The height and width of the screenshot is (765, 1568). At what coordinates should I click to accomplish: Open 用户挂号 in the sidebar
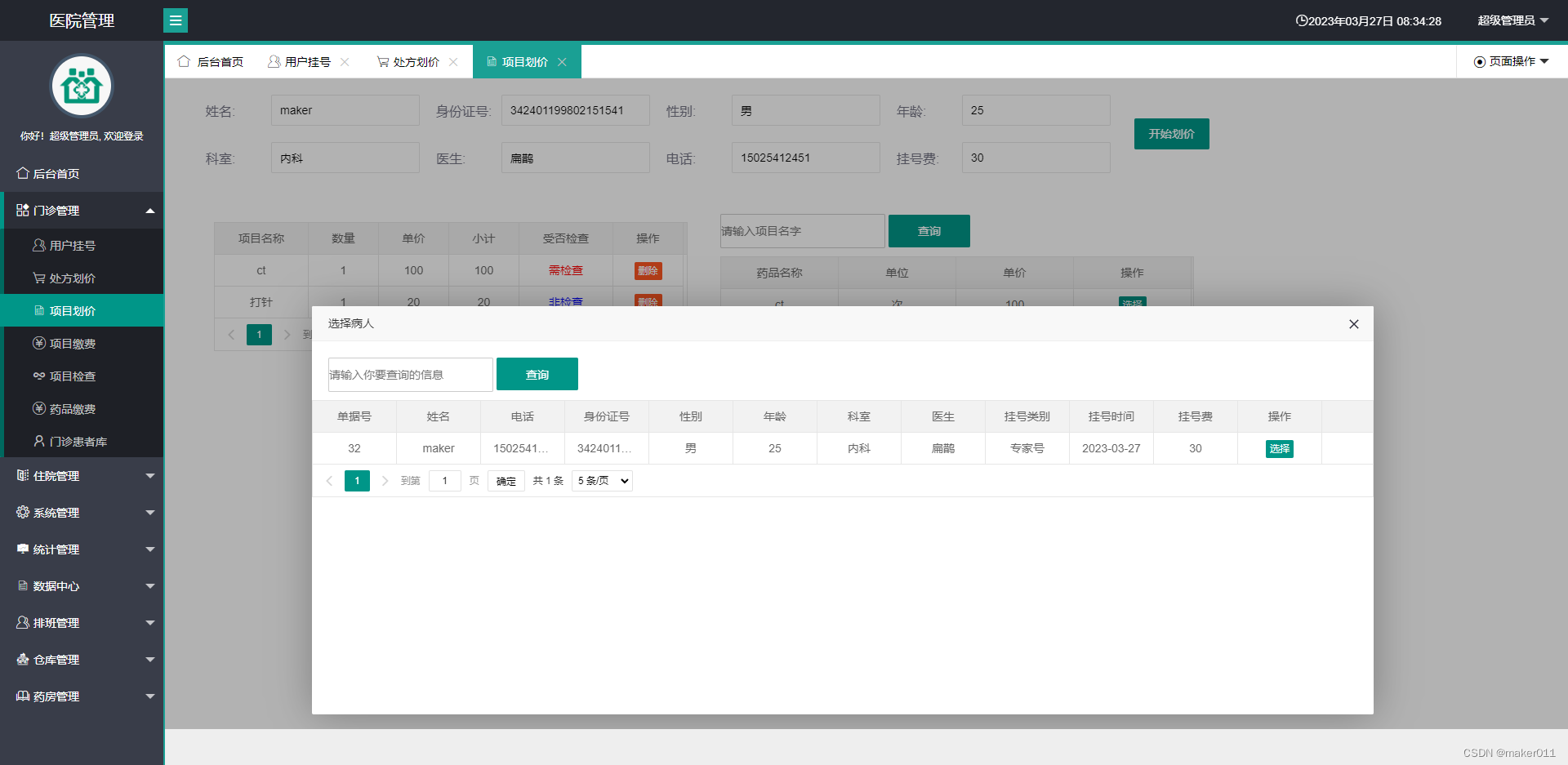coord(82,245)
